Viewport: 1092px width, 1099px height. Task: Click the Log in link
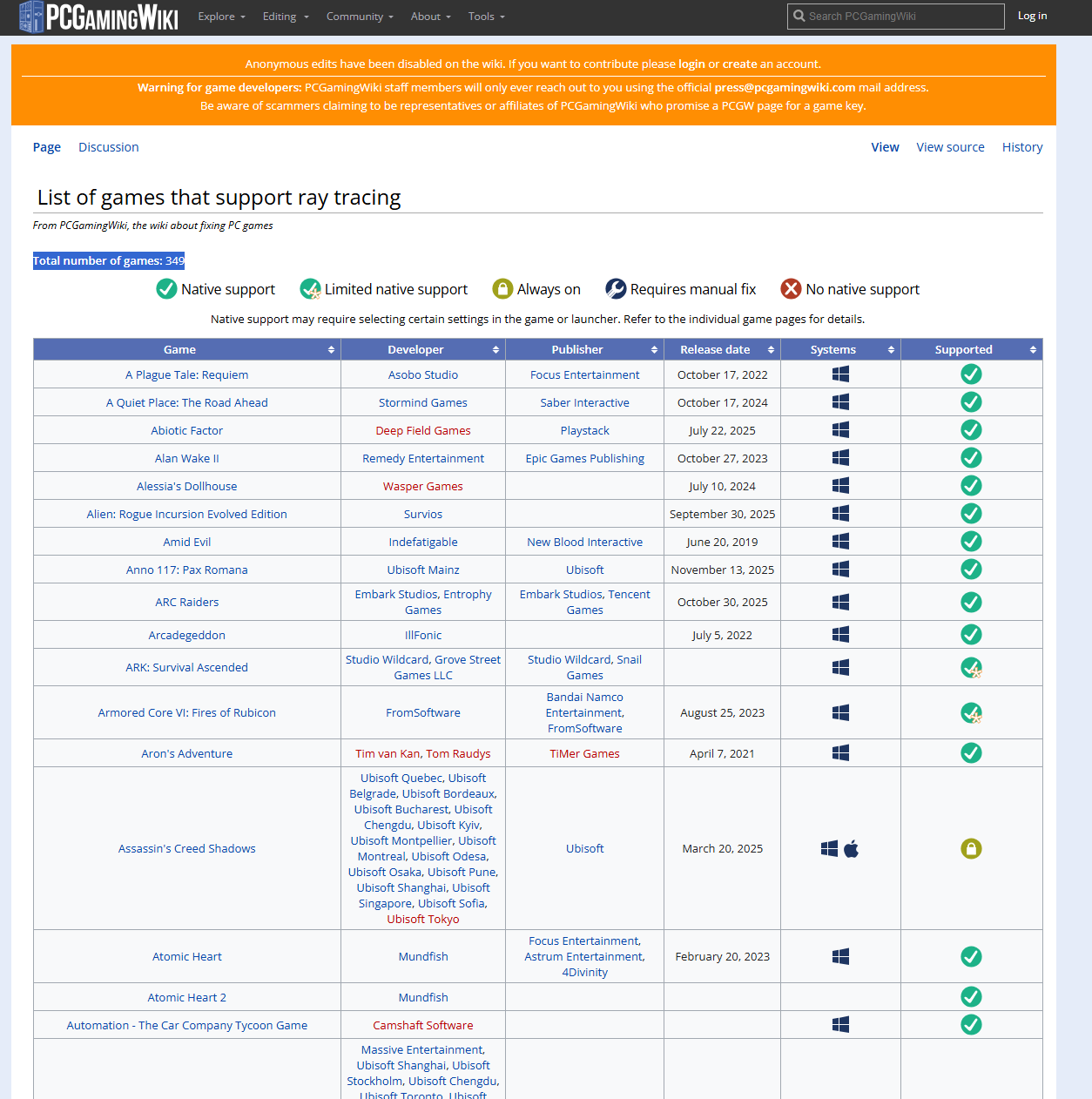pos(1033,16)
